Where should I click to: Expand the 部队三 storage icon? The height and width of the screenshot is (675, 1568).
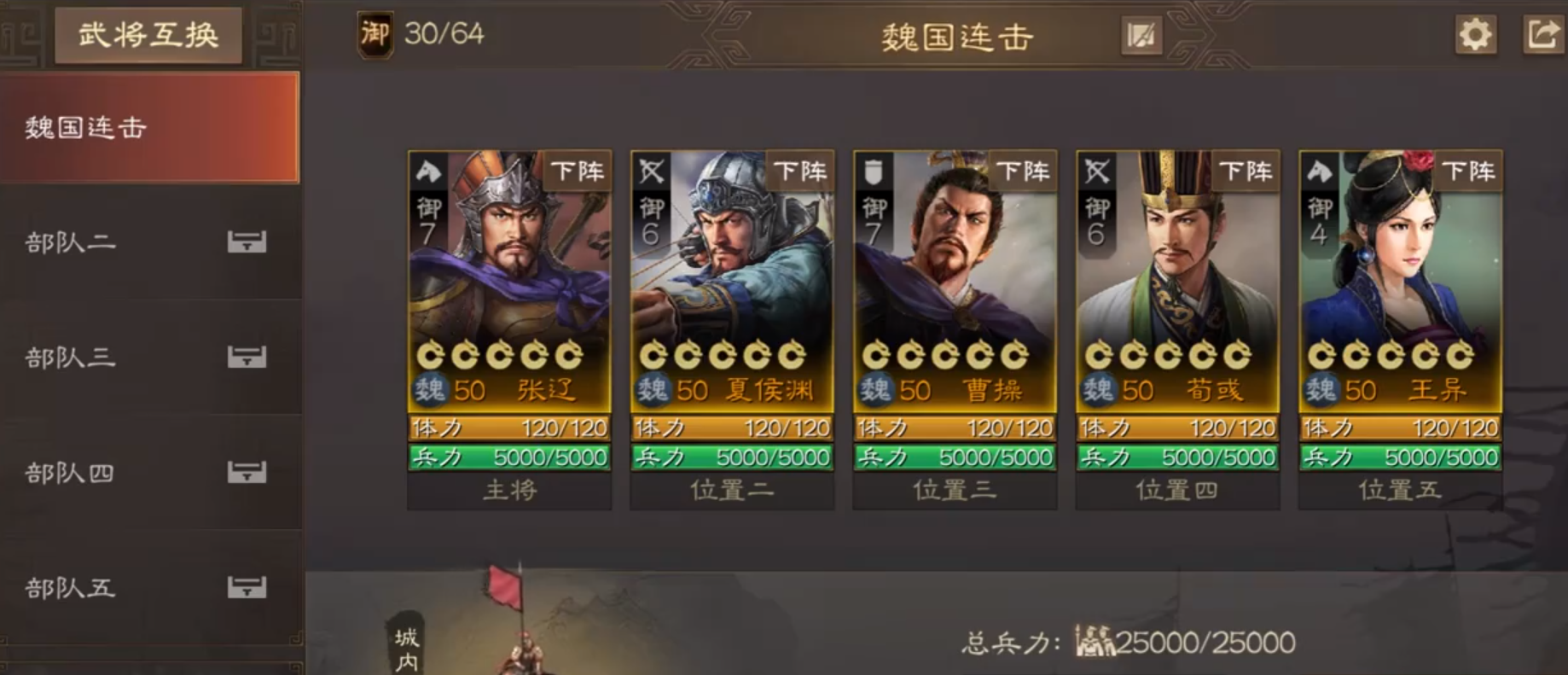(247, 358)
